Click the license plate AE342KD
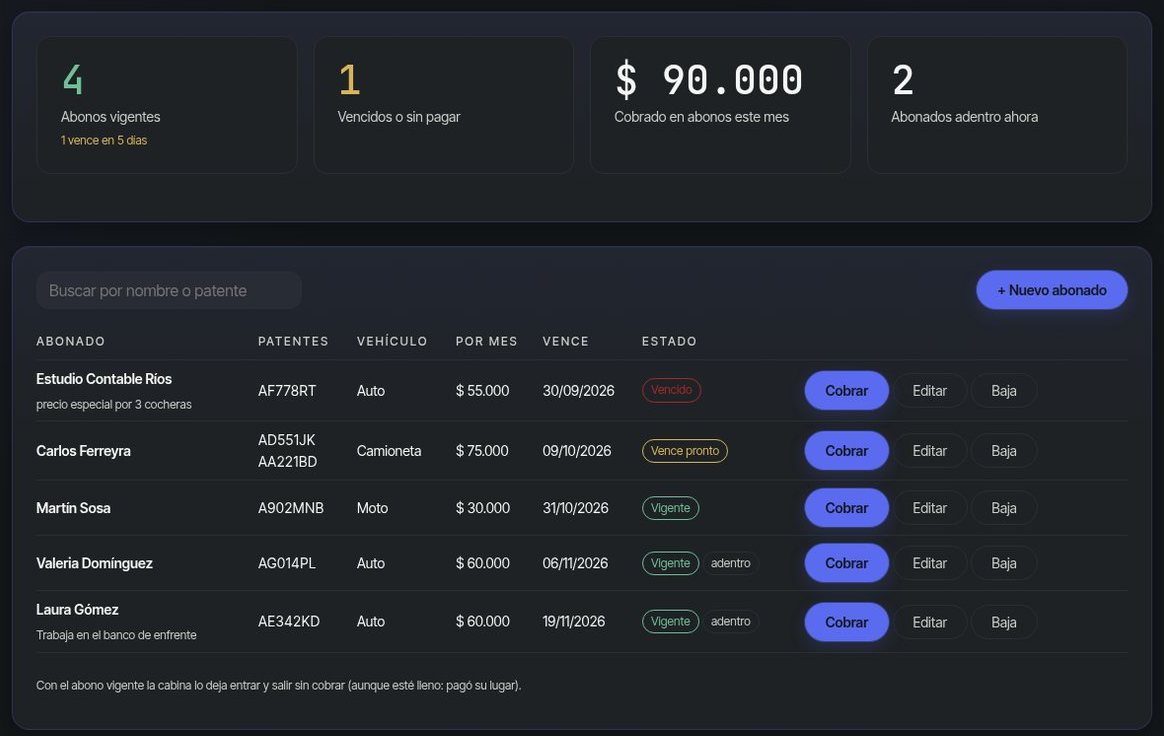 (289, 621)
